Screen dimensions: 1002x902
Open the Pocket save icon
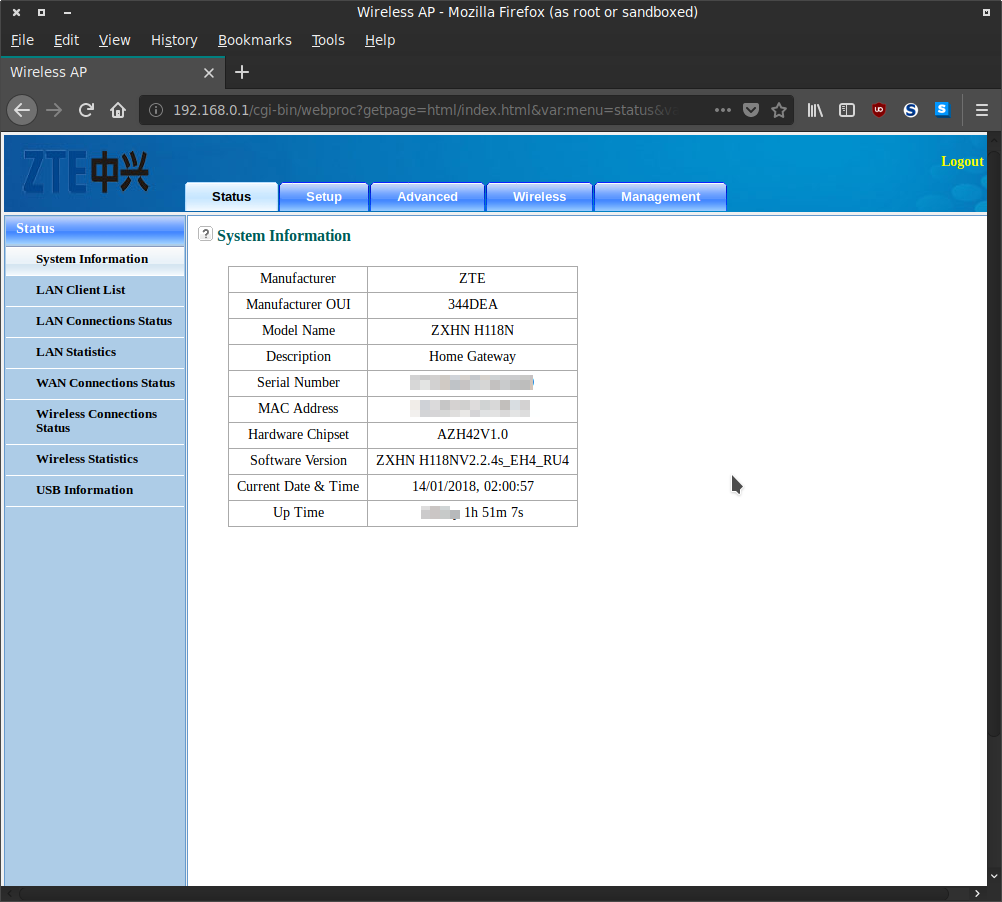751,110
